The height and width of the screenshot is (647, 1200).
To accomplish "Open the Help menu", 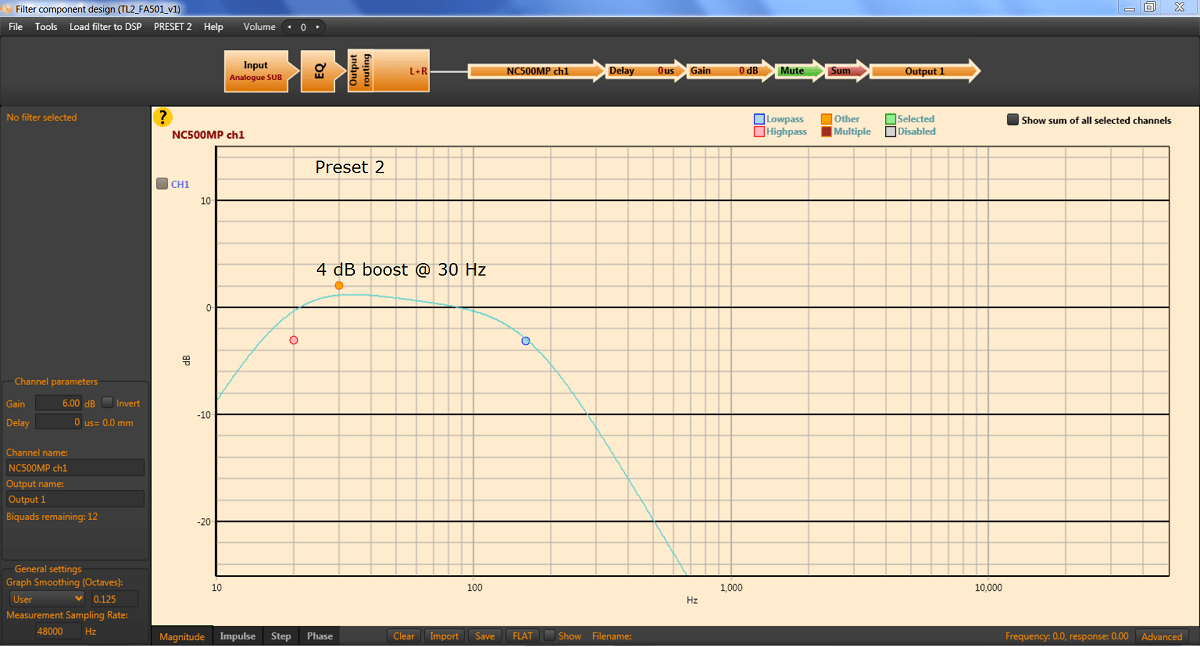I will point(214,27).
